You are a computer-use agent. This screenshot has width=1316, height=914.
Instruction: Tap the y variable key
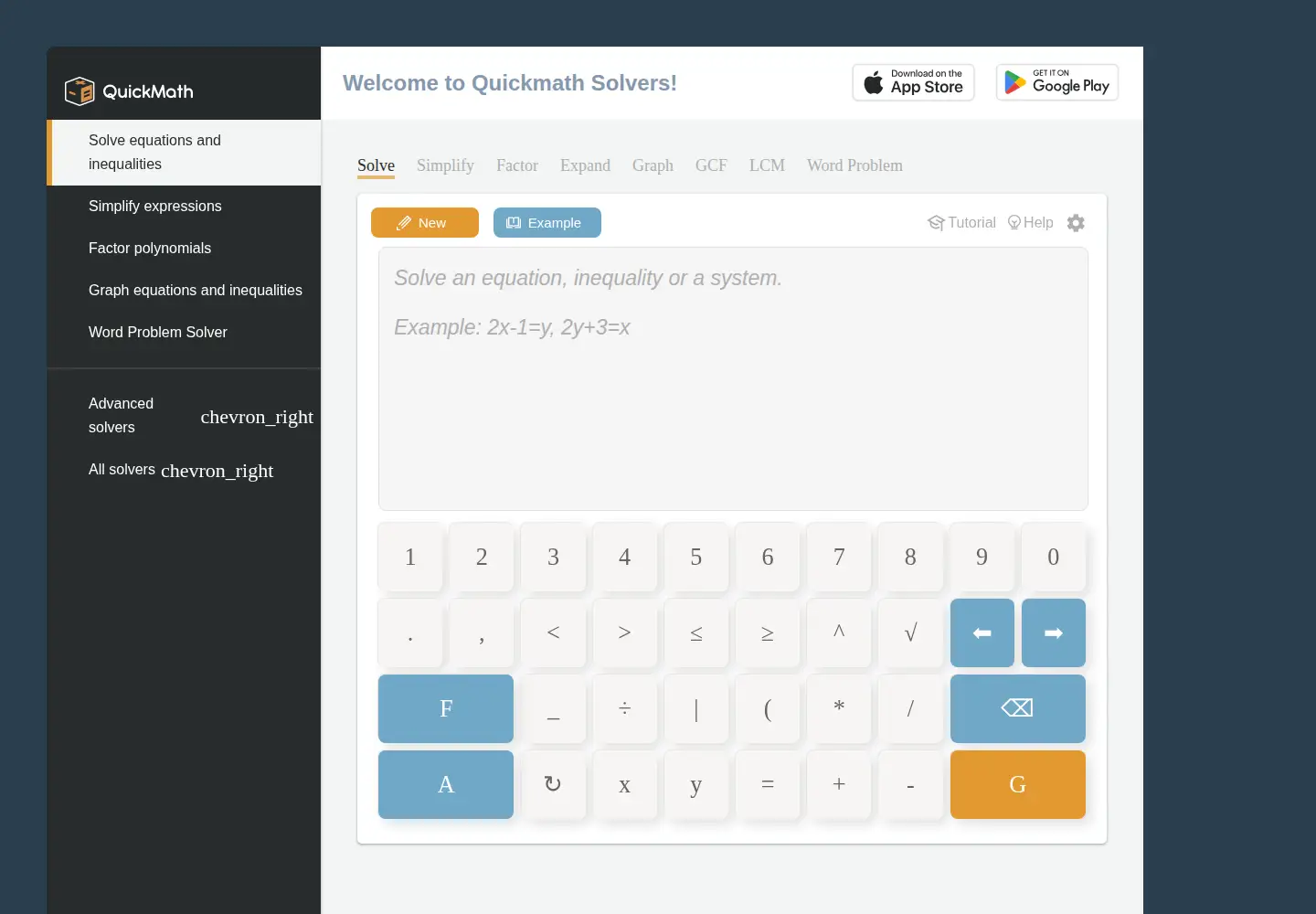click(696, 784)
